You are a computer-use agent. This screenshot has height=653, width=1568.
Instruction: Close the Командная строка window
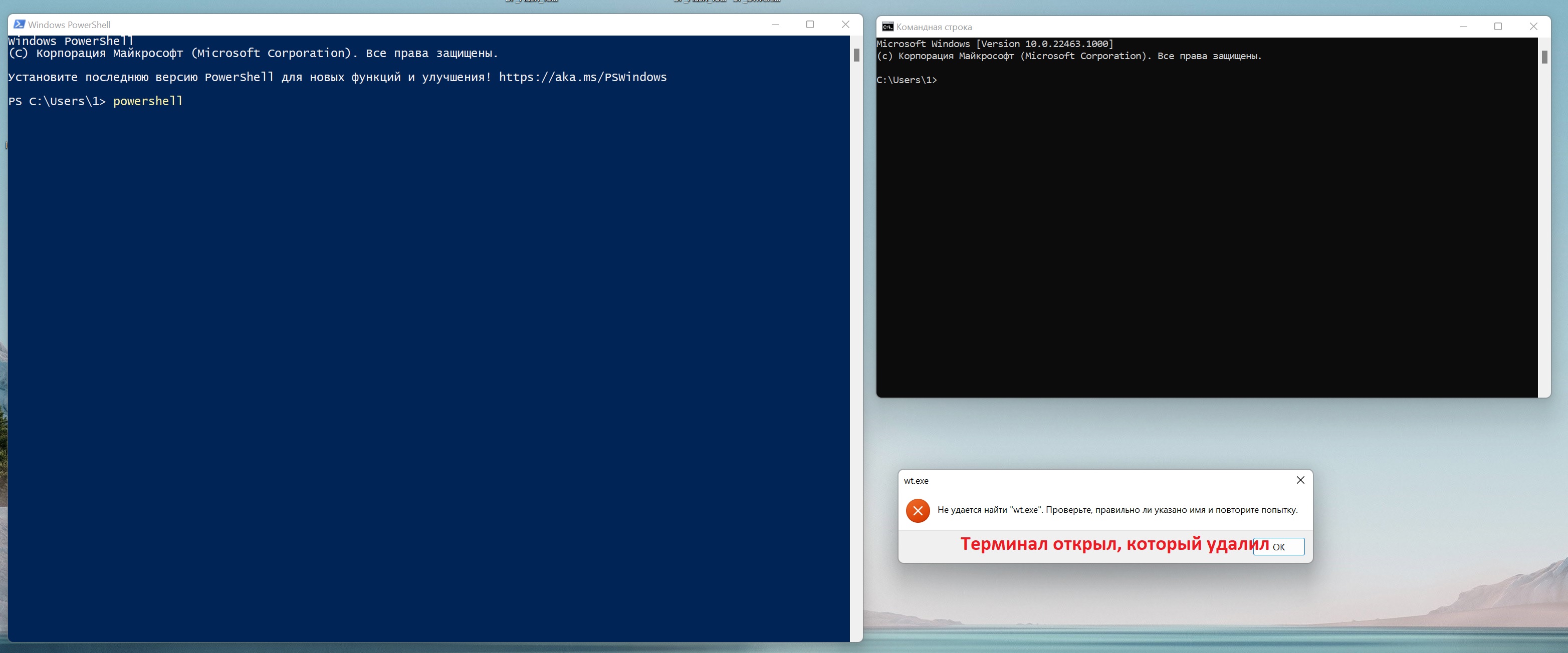1533,27
